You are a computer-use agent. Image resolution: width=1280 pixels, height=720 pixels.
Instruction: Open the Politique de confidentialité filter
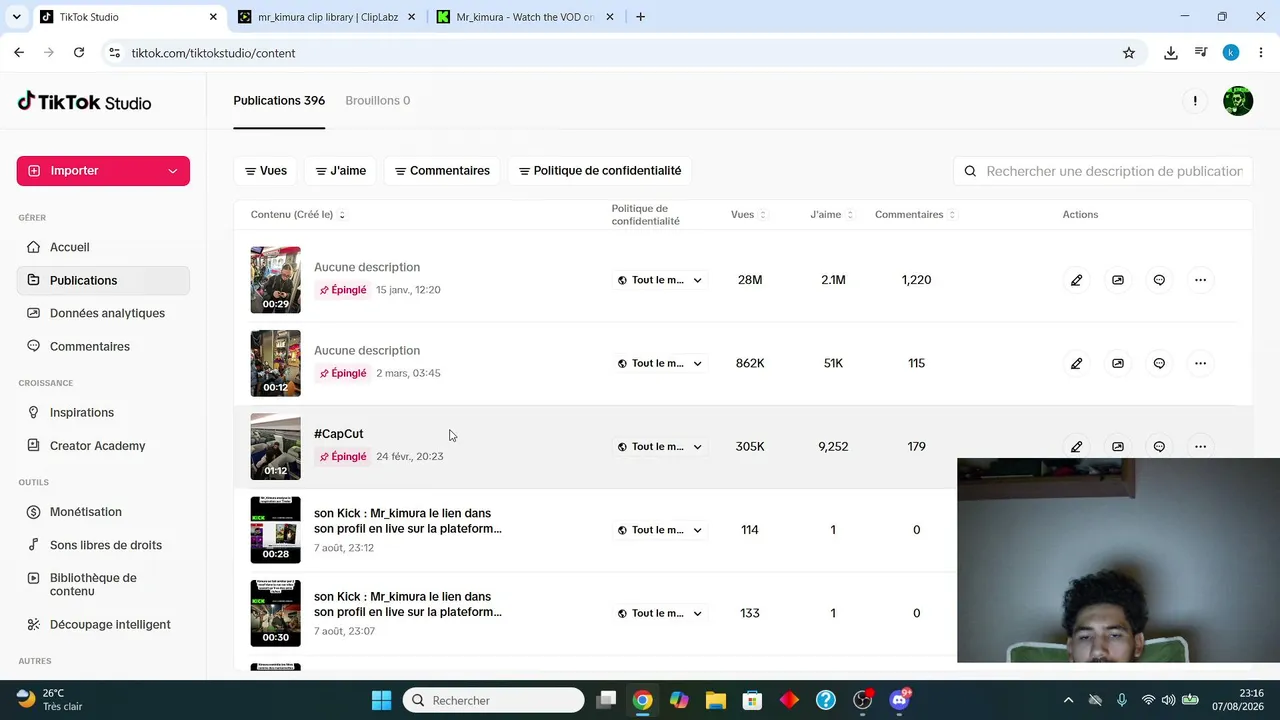(600, 171)
